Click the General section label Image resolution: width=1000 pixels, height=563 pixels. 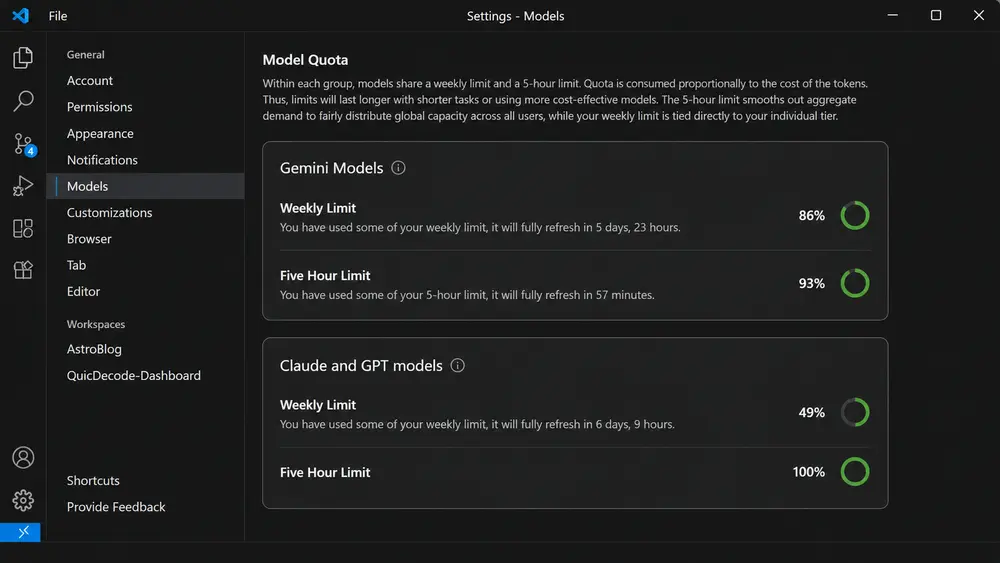click(85, 55)
